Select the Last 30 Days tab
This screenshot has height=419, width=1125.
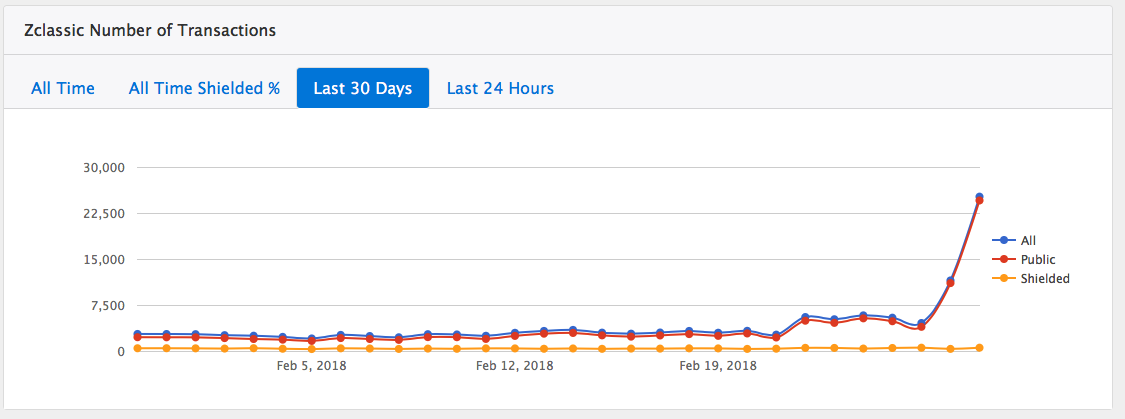pyautogui.click(x=363, y=88)
